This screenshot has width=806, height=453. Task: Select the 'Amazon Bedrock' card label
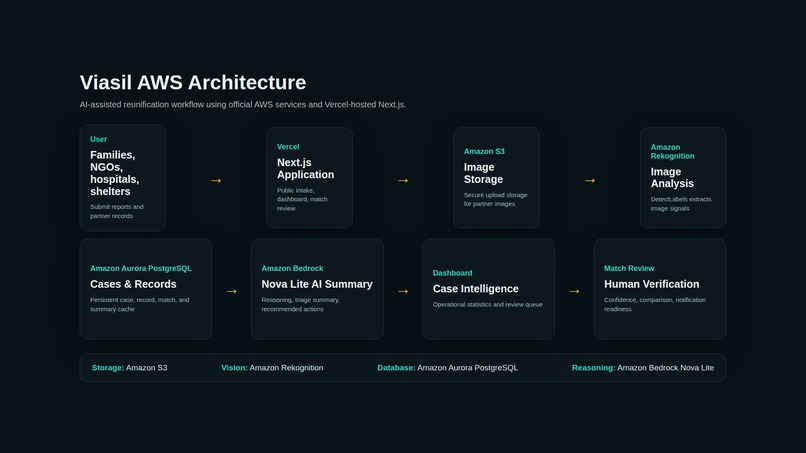(292, 268)
